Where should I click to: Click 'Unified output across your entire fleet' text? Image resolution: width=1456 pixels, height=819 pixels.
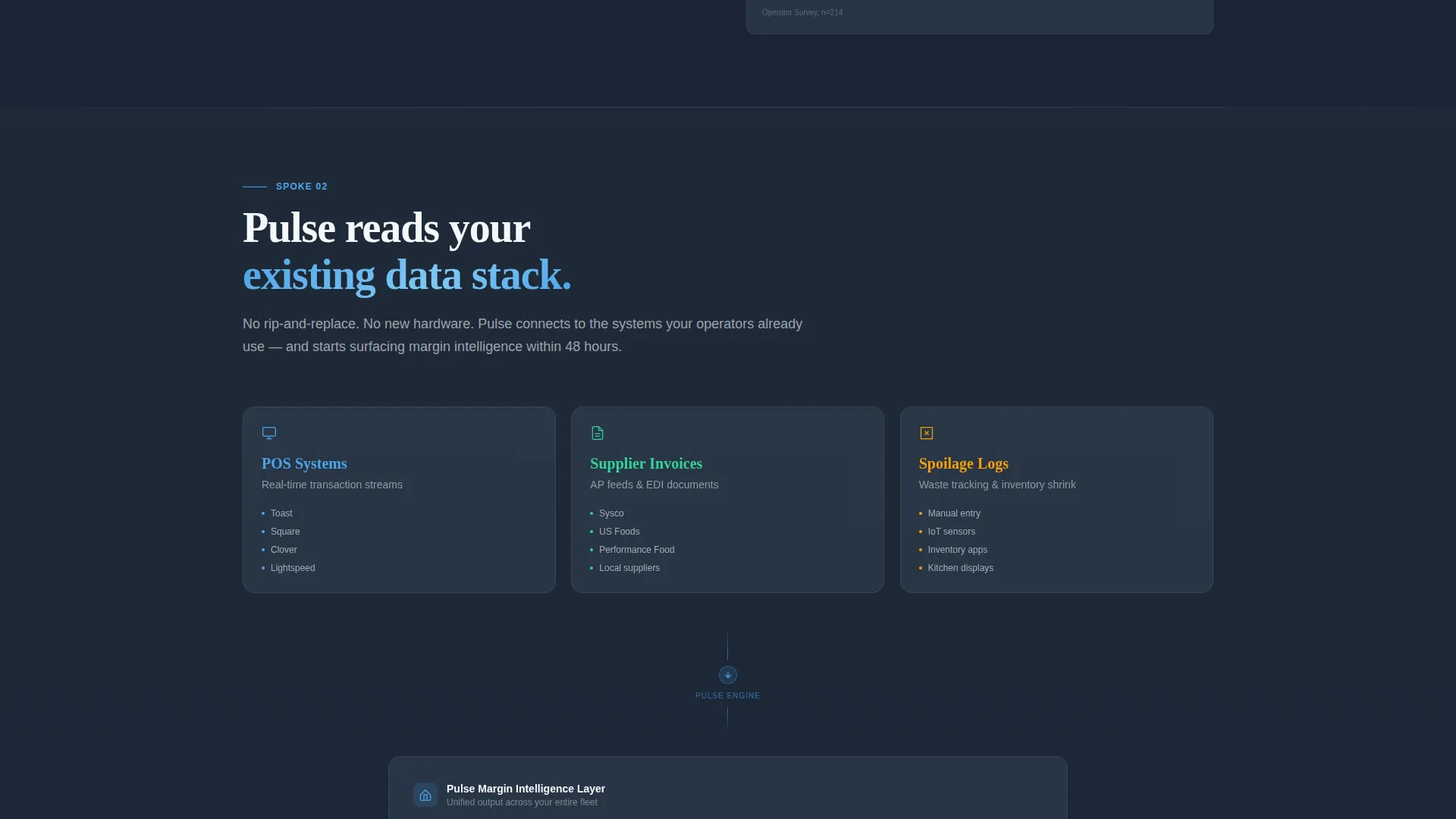coord(522,802)
